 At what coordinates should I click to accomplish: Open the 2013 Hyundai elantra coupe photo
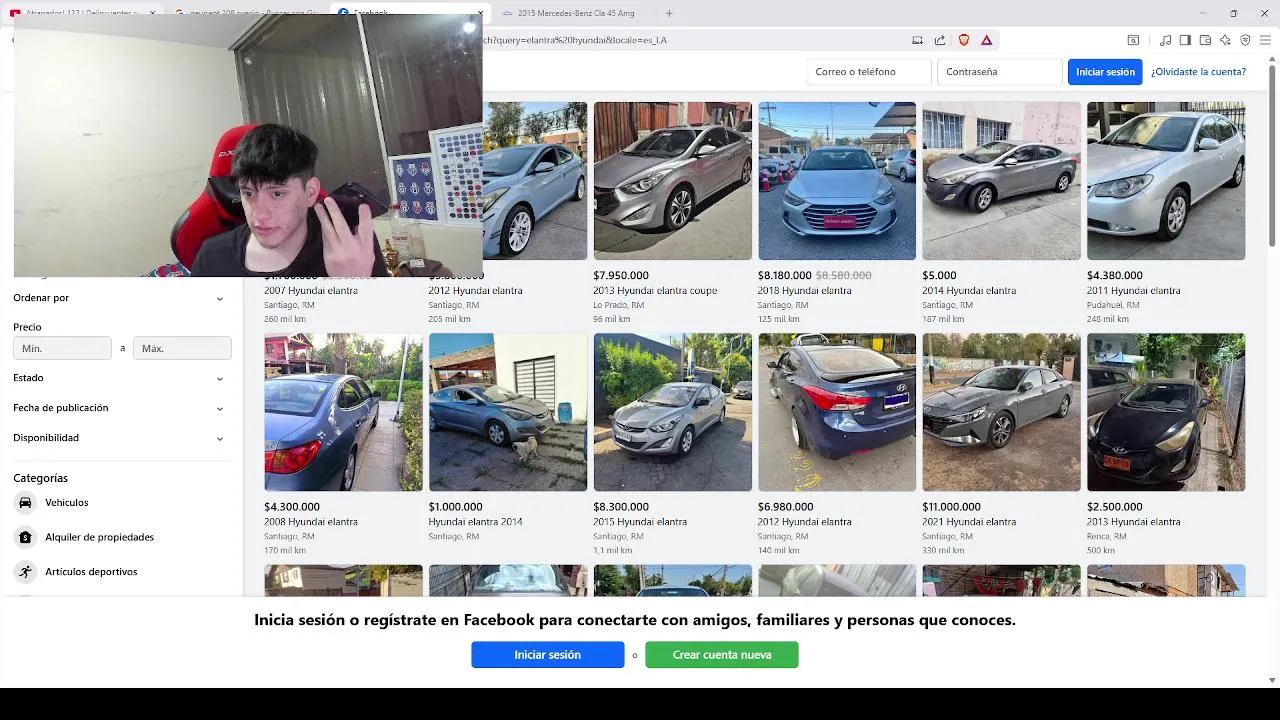click(x=673, y=181)
